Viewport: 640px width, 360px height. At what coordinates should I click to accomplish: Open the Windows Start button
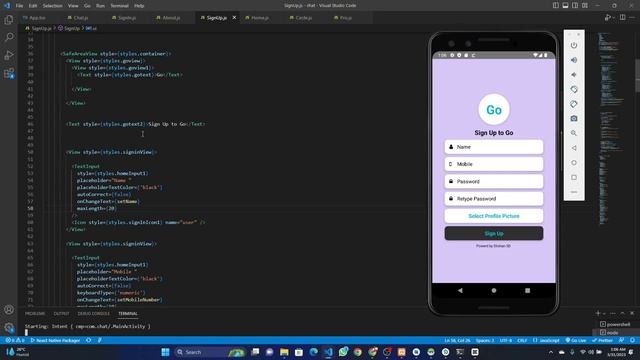(x=165, y=352)
